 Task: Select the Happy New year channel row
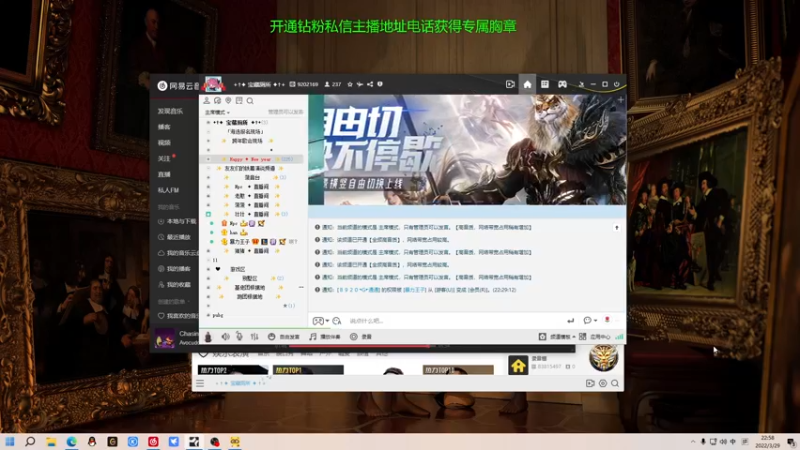pyautogui.click(x=254, y=159)
